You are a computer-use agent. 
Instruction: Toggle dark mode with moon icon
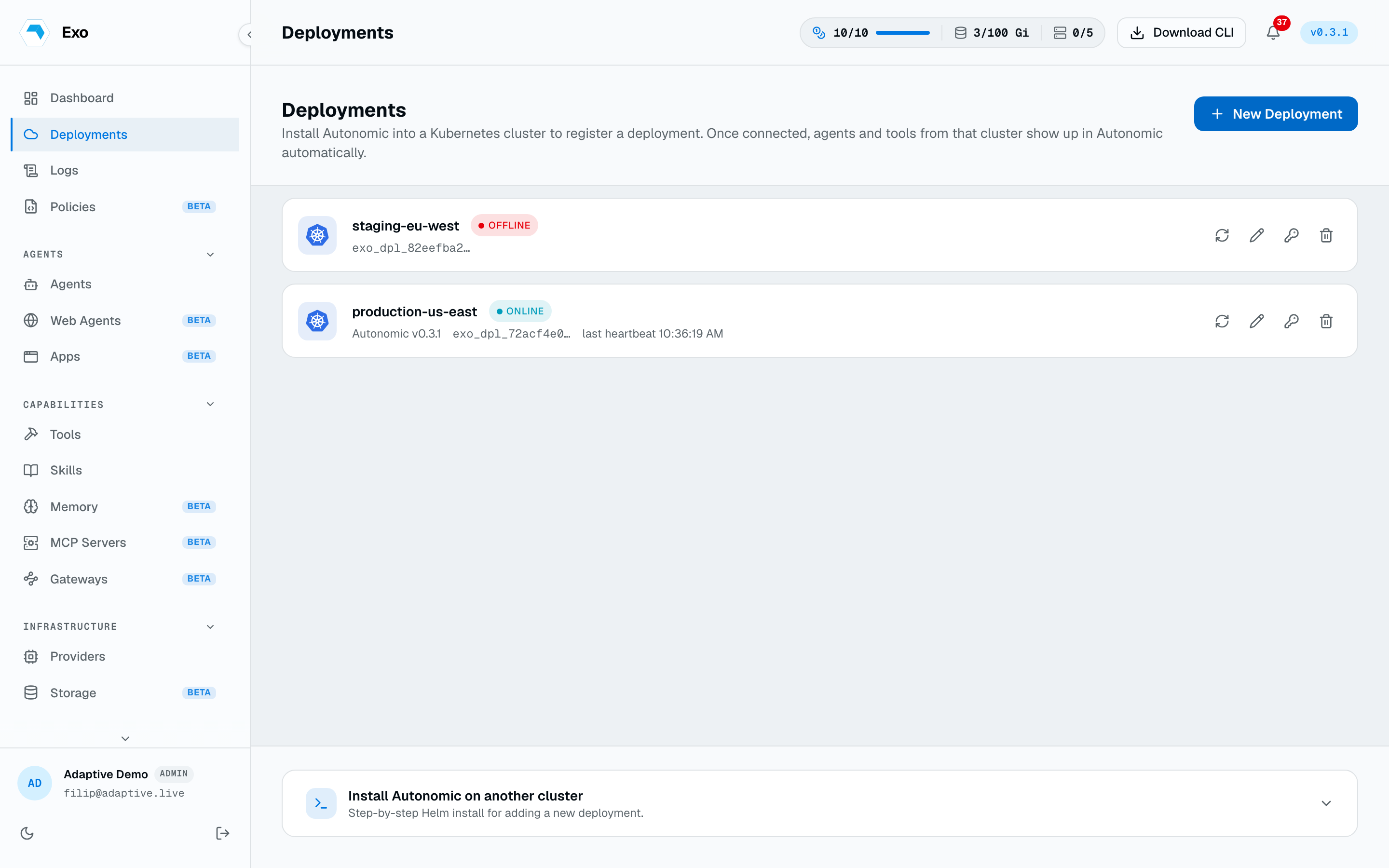point(27,833)
